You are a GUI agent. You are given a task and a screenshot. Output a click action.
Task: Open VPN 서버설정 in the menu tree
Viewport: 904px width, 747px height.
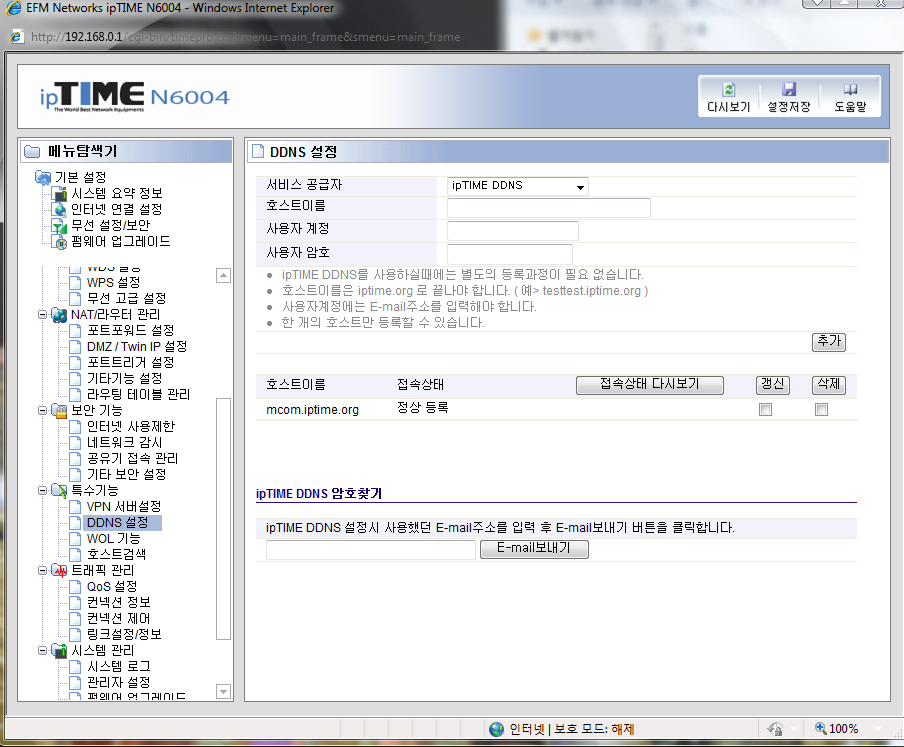[x=123, y=507]
